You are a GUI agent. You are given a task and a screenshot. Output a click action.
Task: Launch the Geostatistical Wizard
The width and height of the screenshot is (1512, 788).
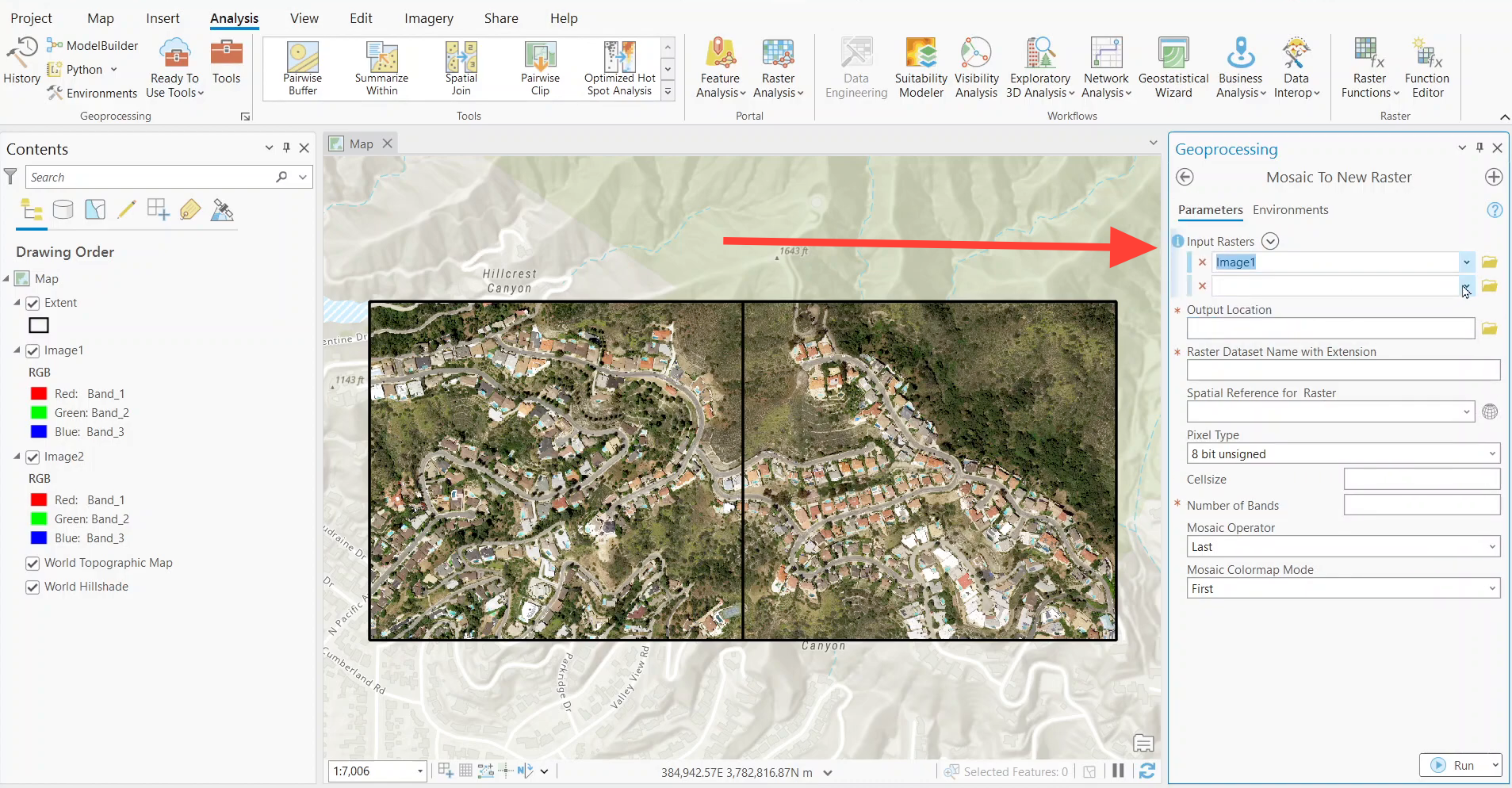1173,68
